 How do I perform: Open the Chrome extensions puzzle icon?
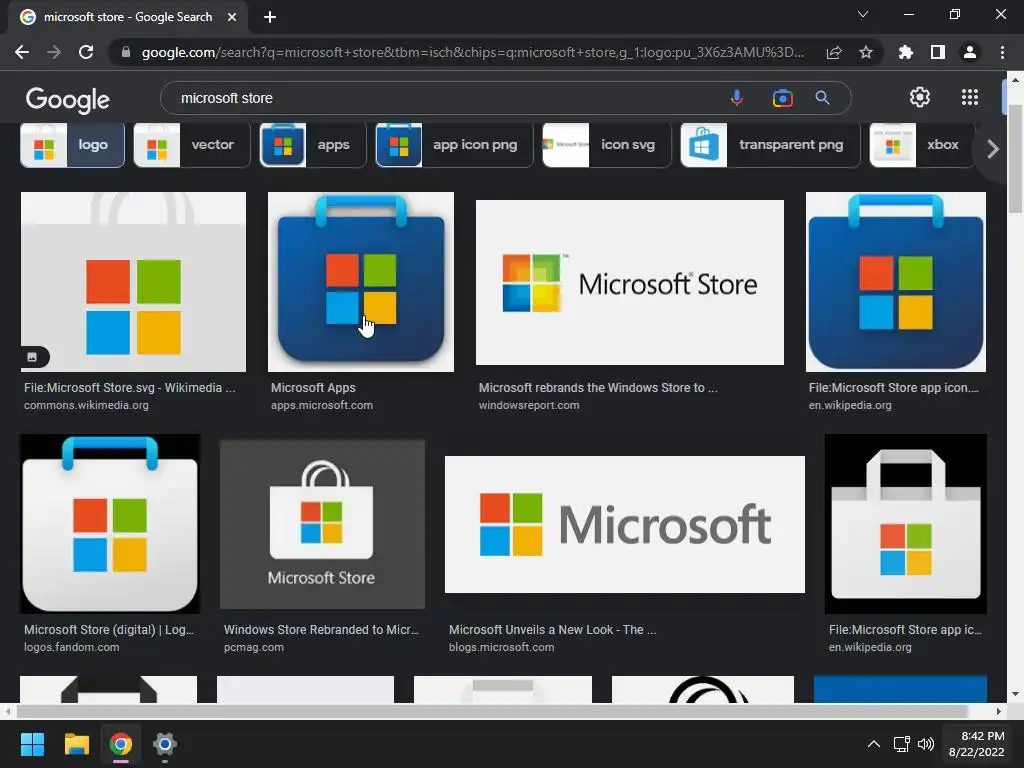(906, 52)
